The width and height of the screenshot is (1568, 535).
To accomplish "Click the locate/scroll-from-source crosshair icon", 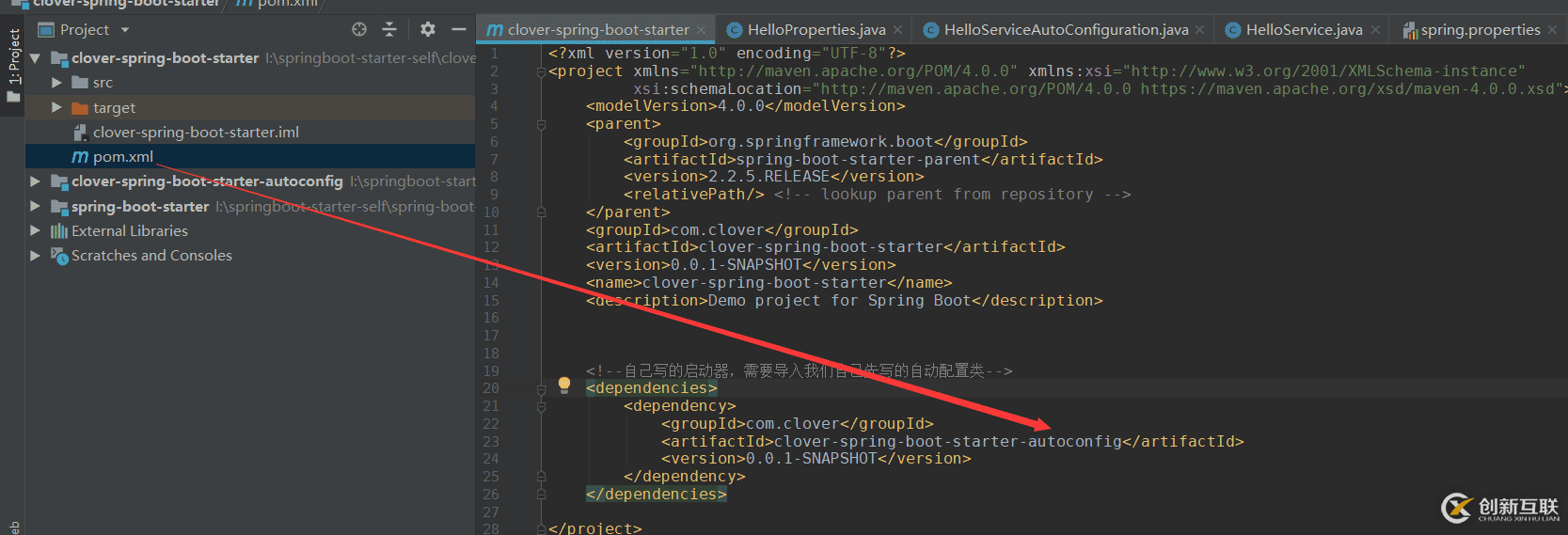I will (359, 30).
